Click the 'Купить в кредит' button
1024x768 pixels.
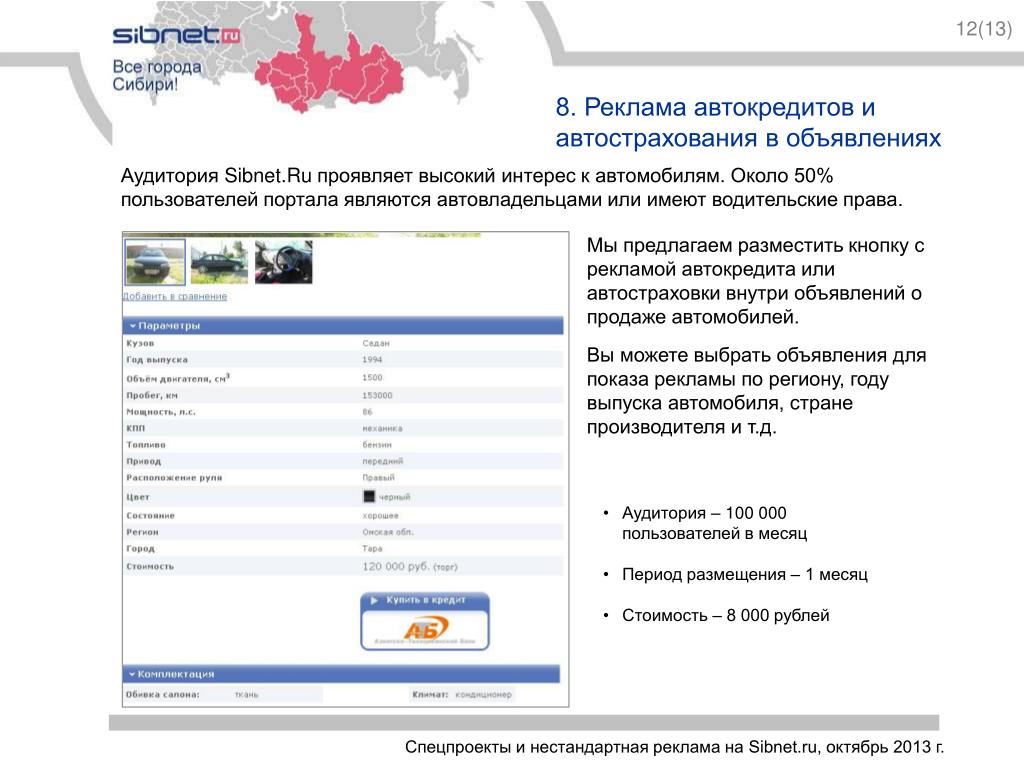coord(425,600)
